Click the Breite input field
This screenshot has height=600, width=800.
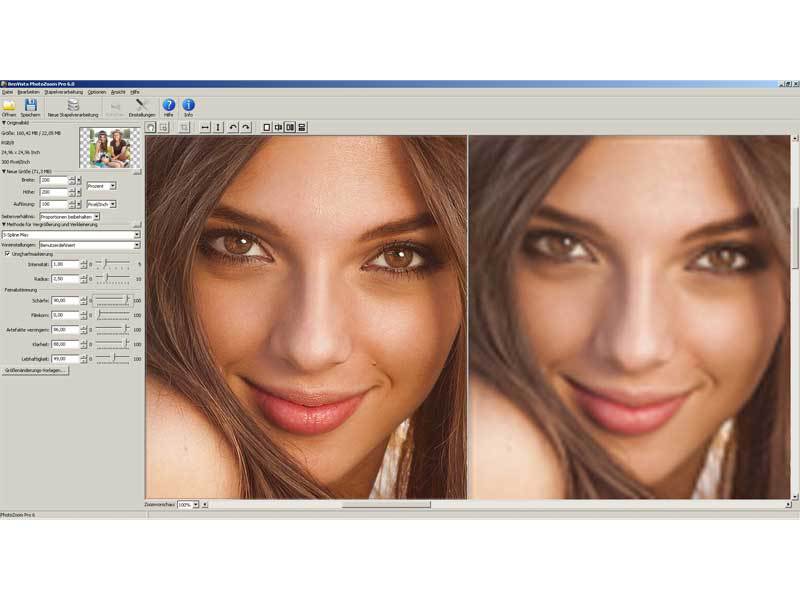tap(54, 180)
